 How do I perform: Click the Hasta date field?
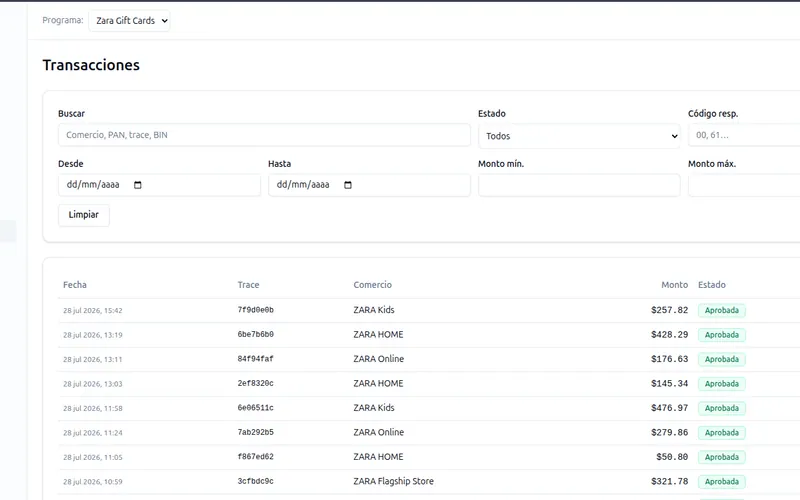click(369, 185)
